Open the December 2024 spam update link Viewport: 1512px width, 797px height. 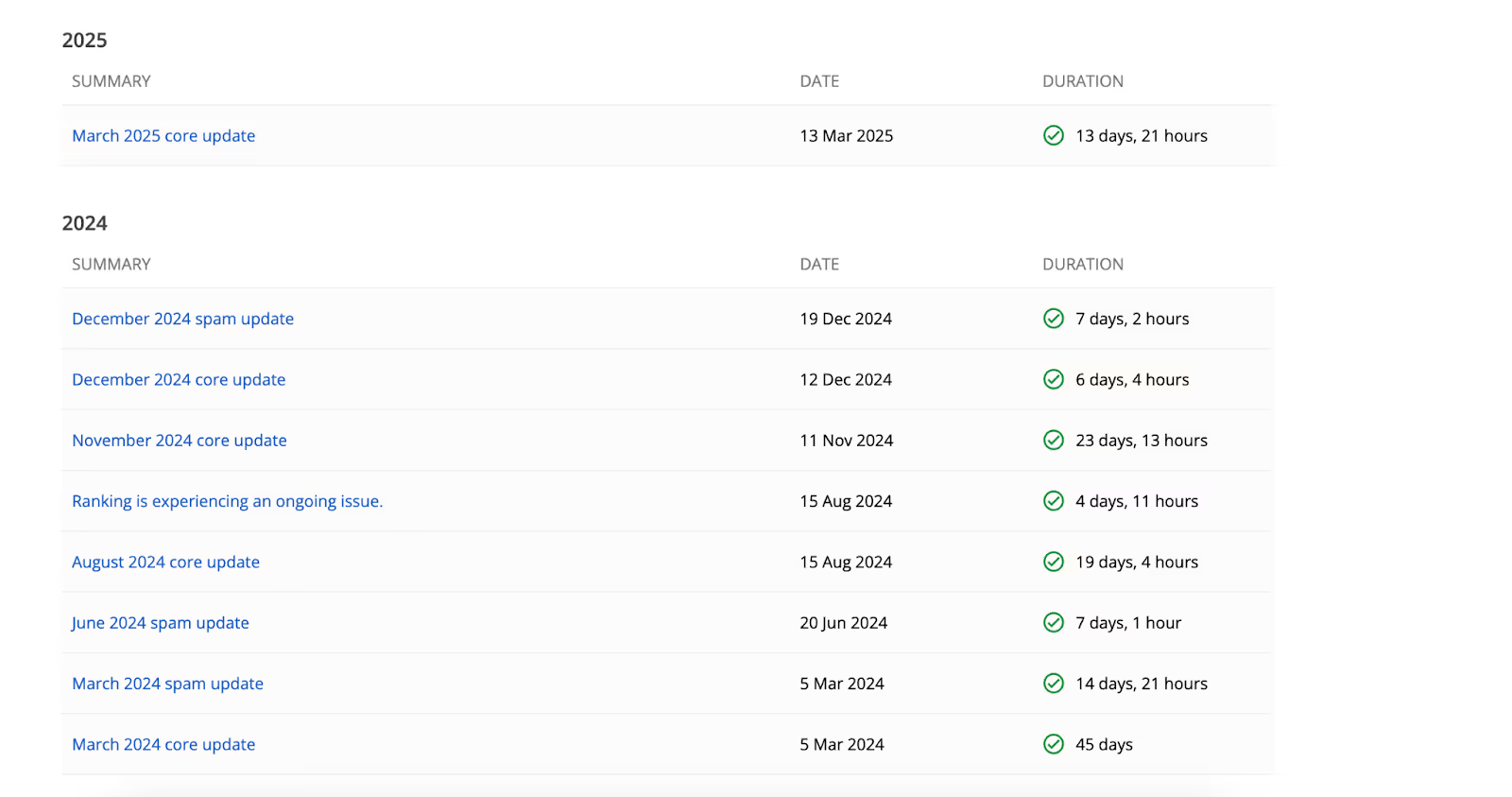(x=182, y=319)
